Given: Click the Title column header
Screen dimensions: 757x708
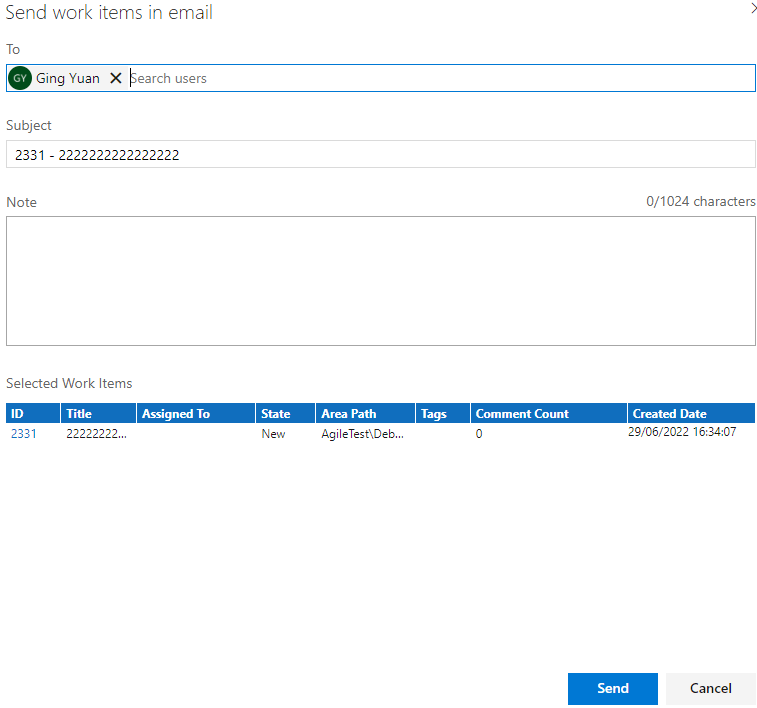Looking at the screenshot, I should pyautogui.click(x=98, y=414).
